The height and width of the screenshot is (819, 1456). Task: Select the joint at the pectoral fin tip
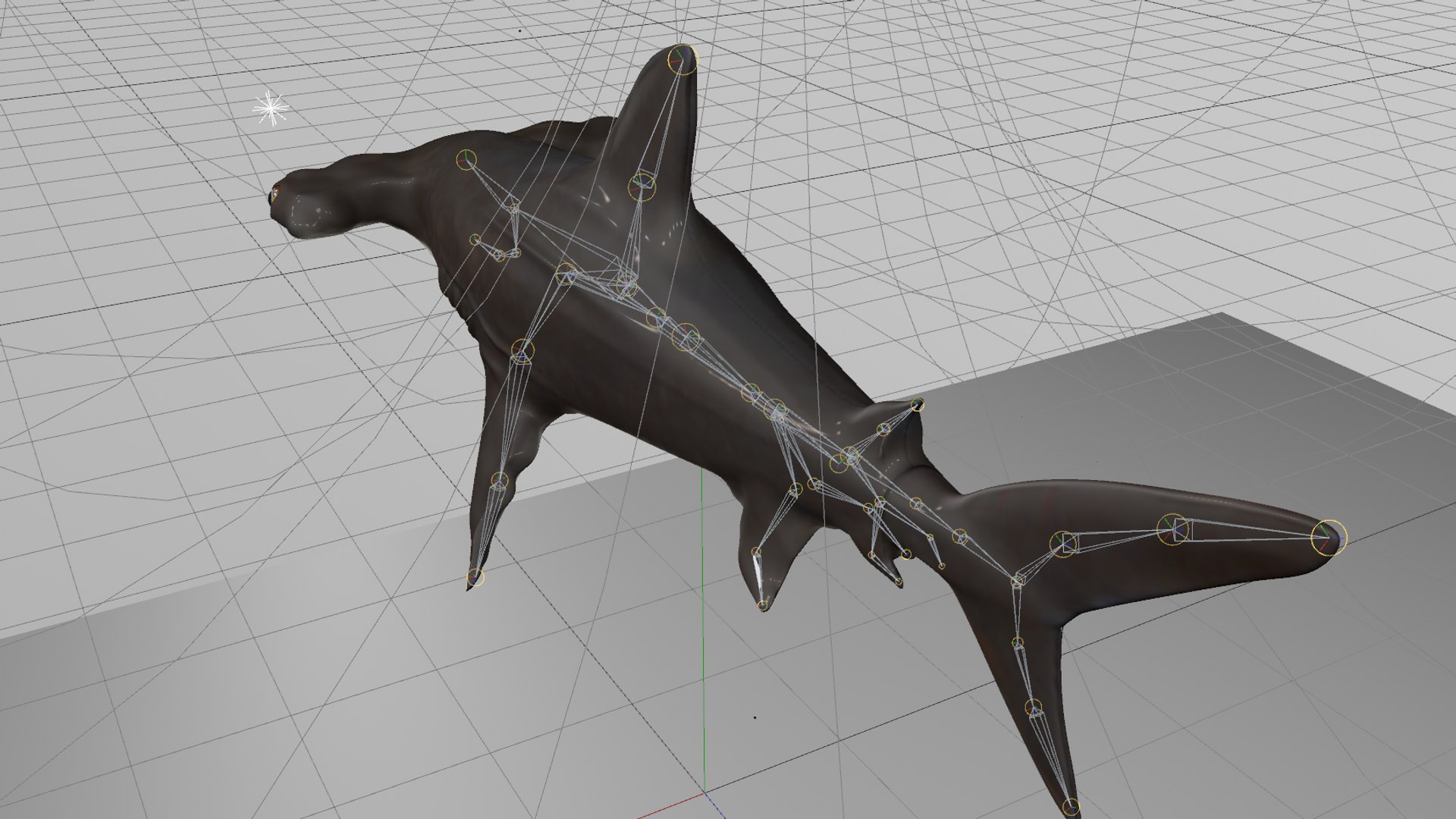(475, 577)
